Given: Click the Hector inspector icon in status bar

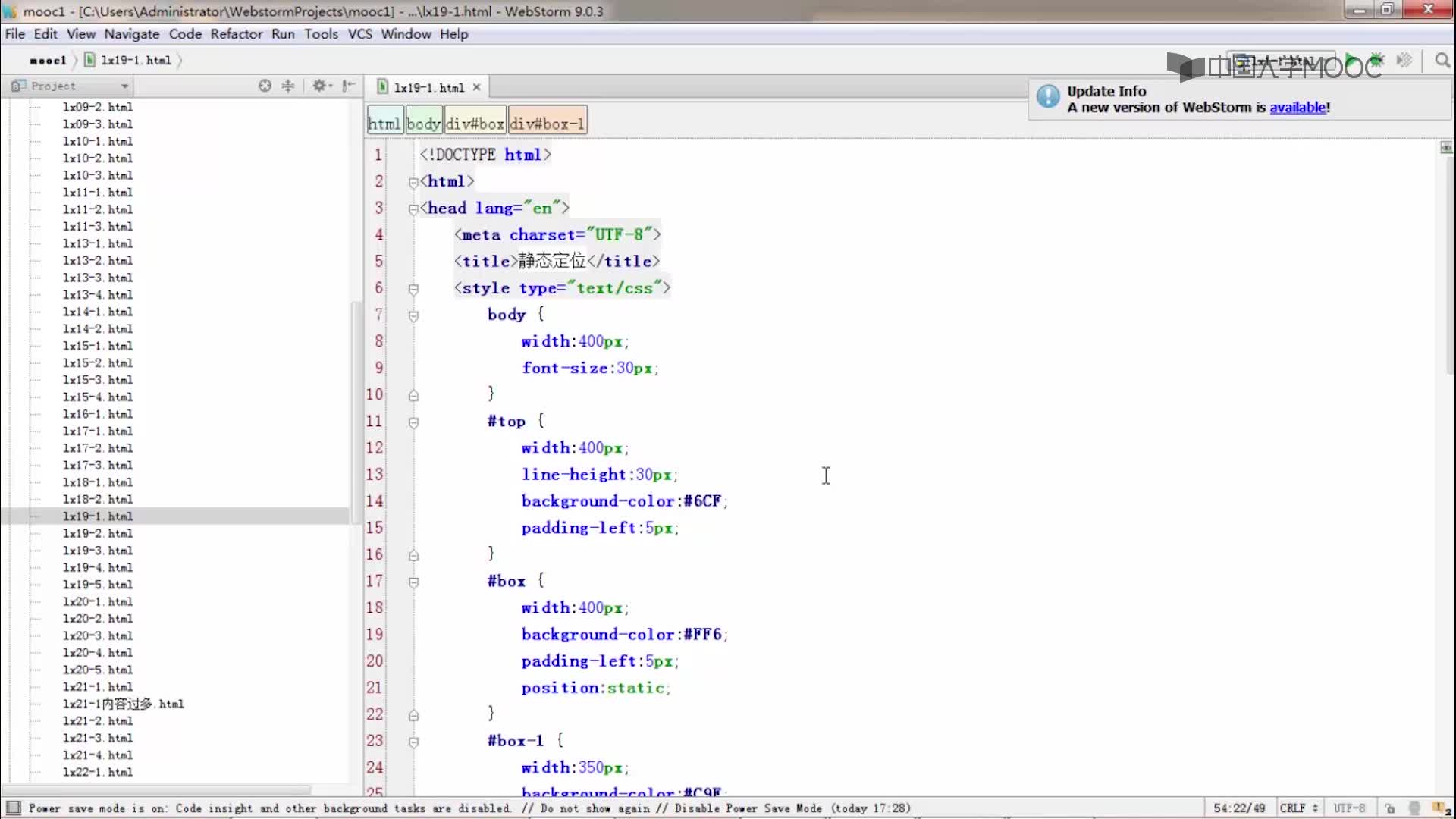Looking at the screenshot, I should pos(1414,808).
